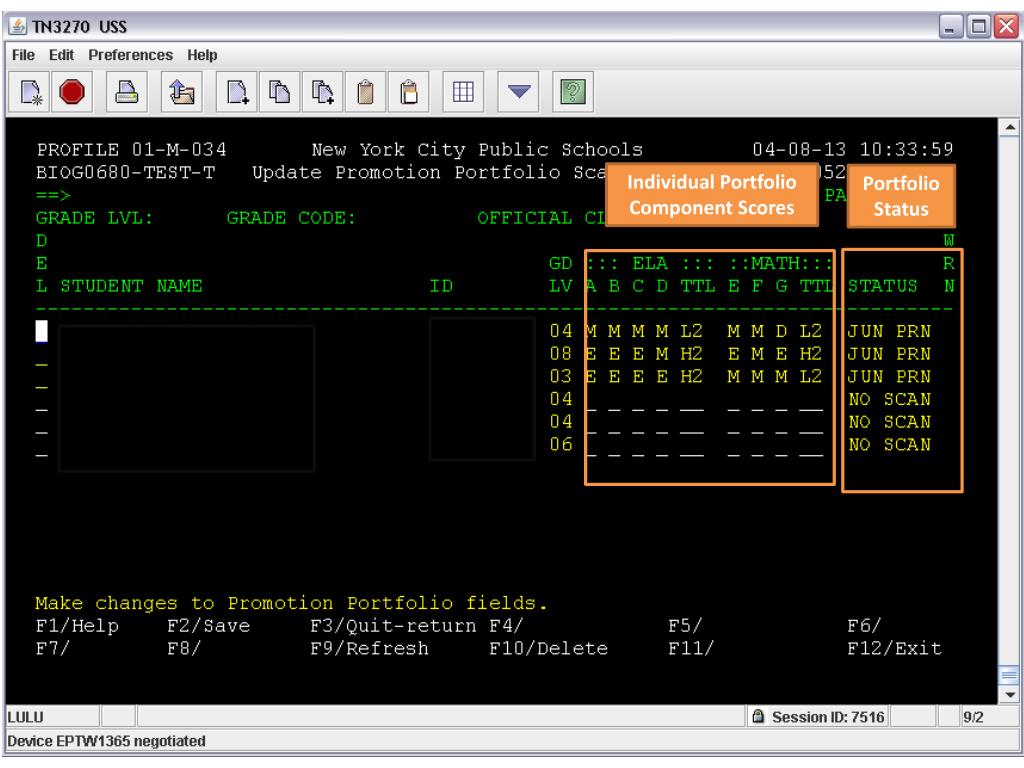
Task: Click the F10/Delete key label
Action: 549,648
